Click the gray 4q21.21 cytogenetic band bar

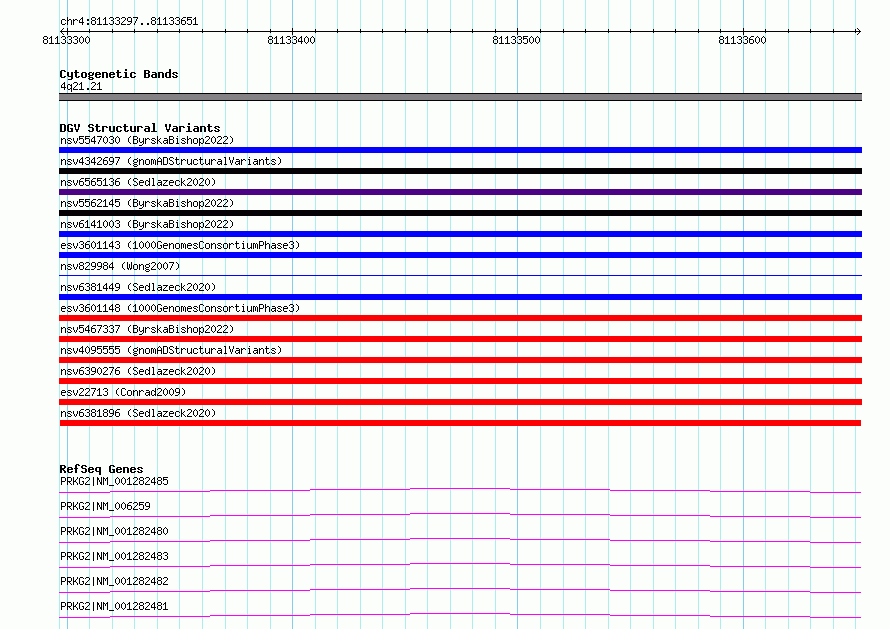(460, 97)
